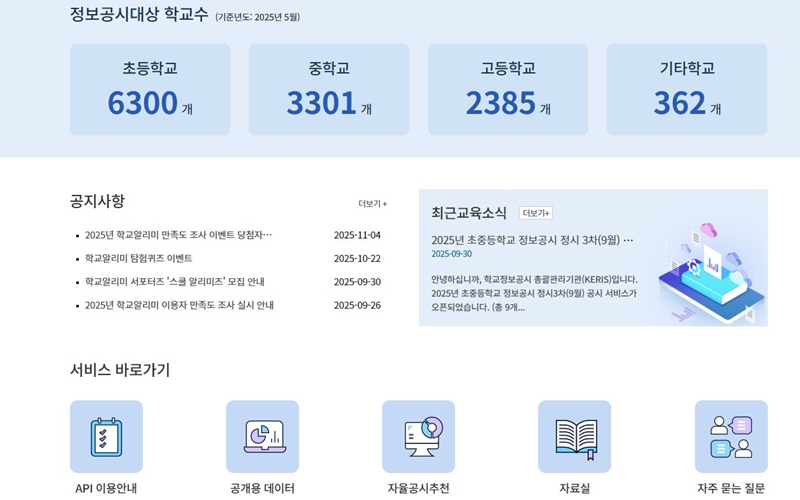Click the 자료실 label

coord(574,488)
